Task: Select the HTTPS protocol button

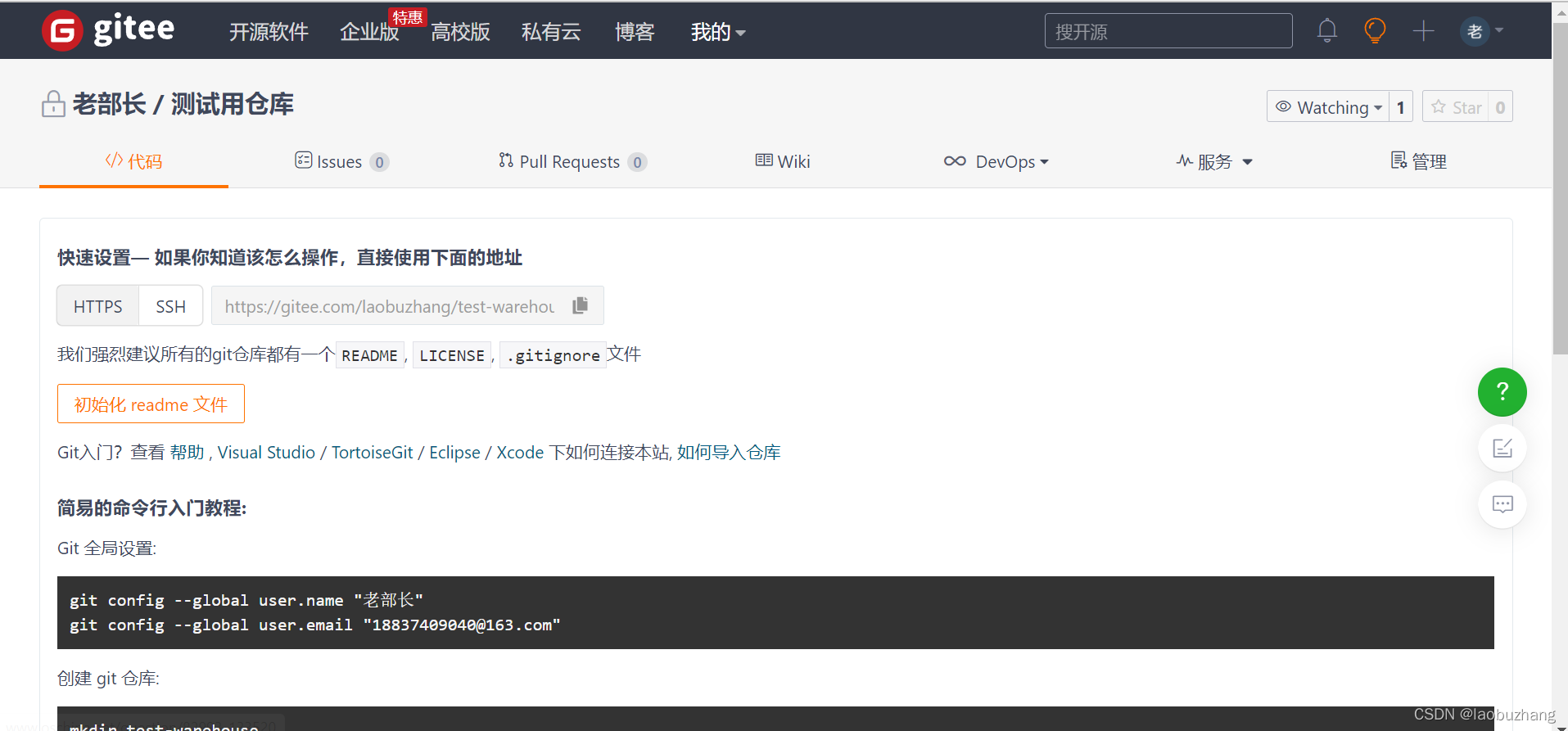Action: click(x=98, y=305)
